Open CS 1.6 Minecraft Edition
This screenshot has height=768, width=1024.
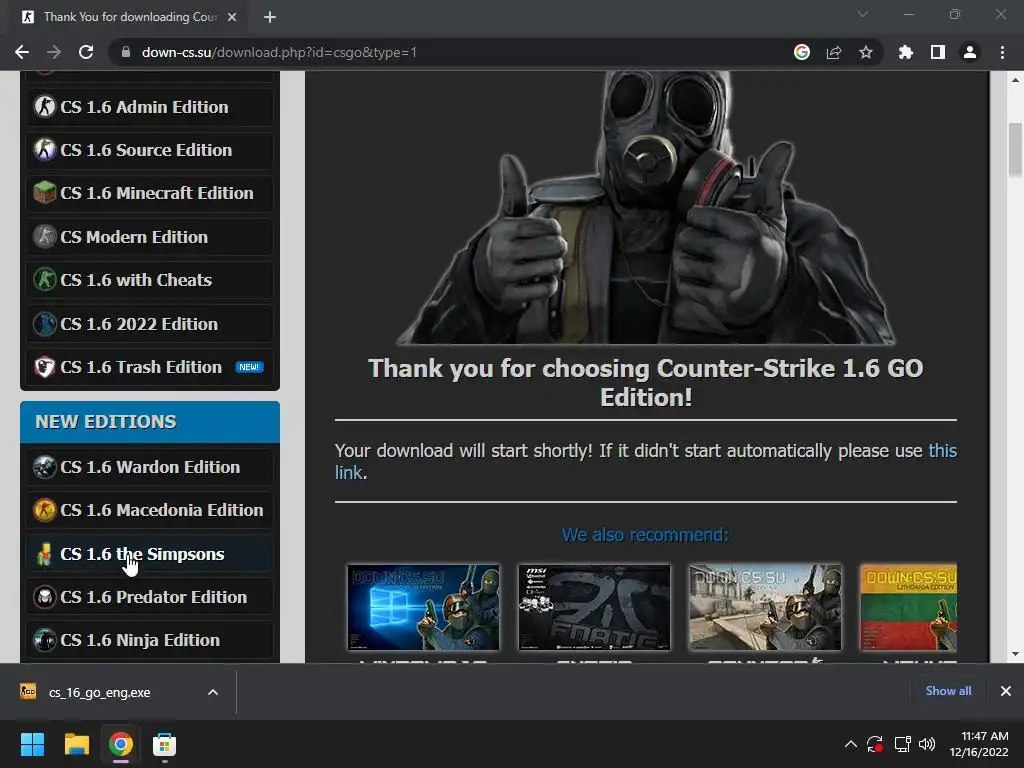[150, 193]
